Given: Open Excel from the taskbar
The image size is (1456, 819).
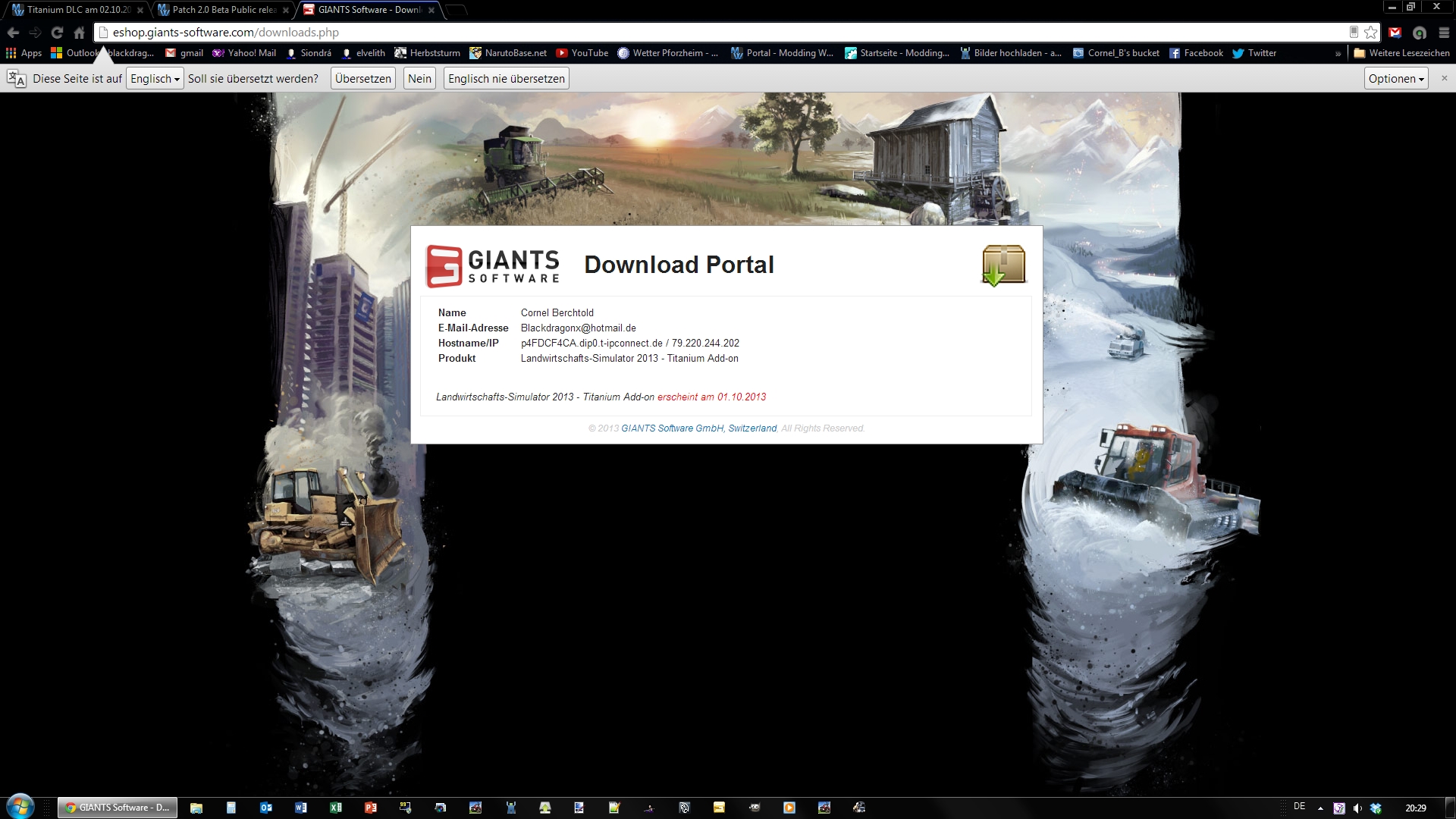Looking at the screenshot, I should pos(335,808).
